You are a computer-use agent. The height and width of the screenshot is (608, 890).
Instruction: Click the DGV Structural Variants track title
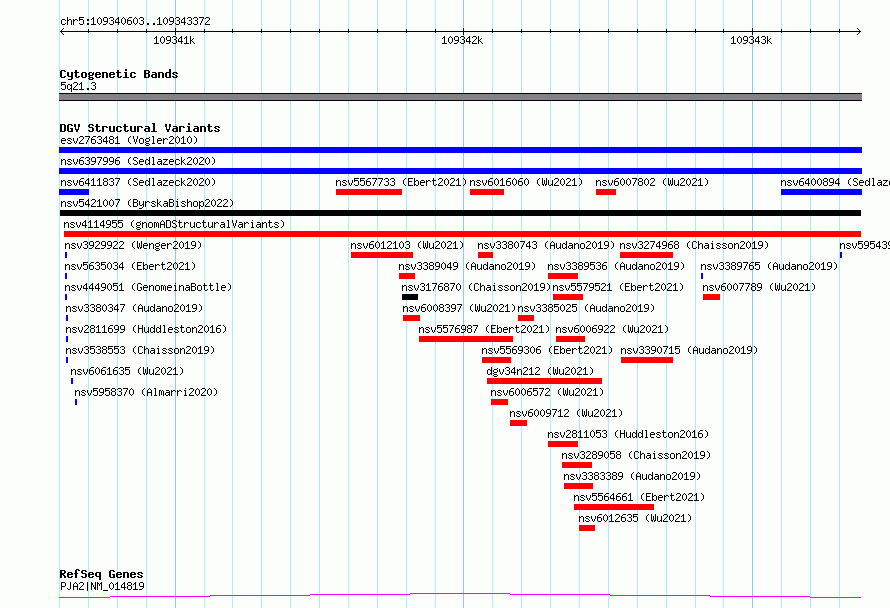point(140,128)
